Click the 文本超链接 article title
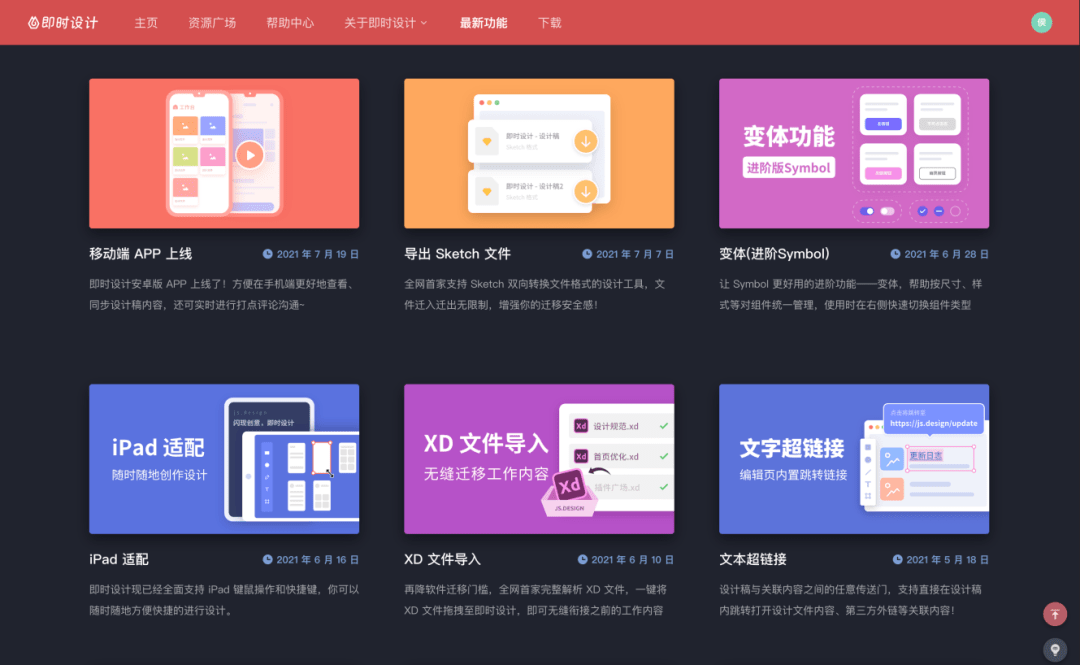Screen dimensions: 1080x665 [753, 559]
